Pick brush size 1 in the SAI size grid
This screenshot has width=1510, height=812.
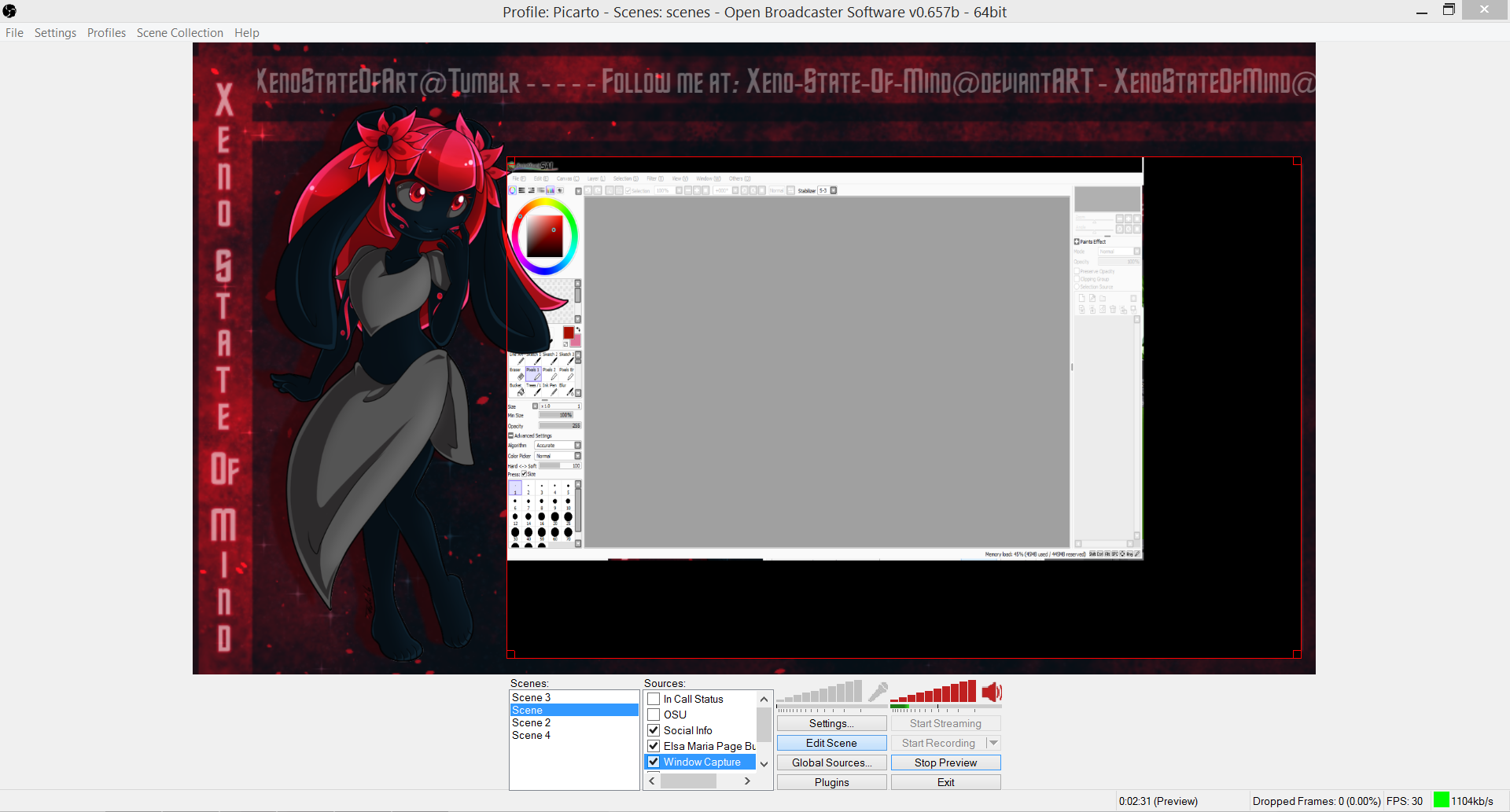[x=515, y=488]
